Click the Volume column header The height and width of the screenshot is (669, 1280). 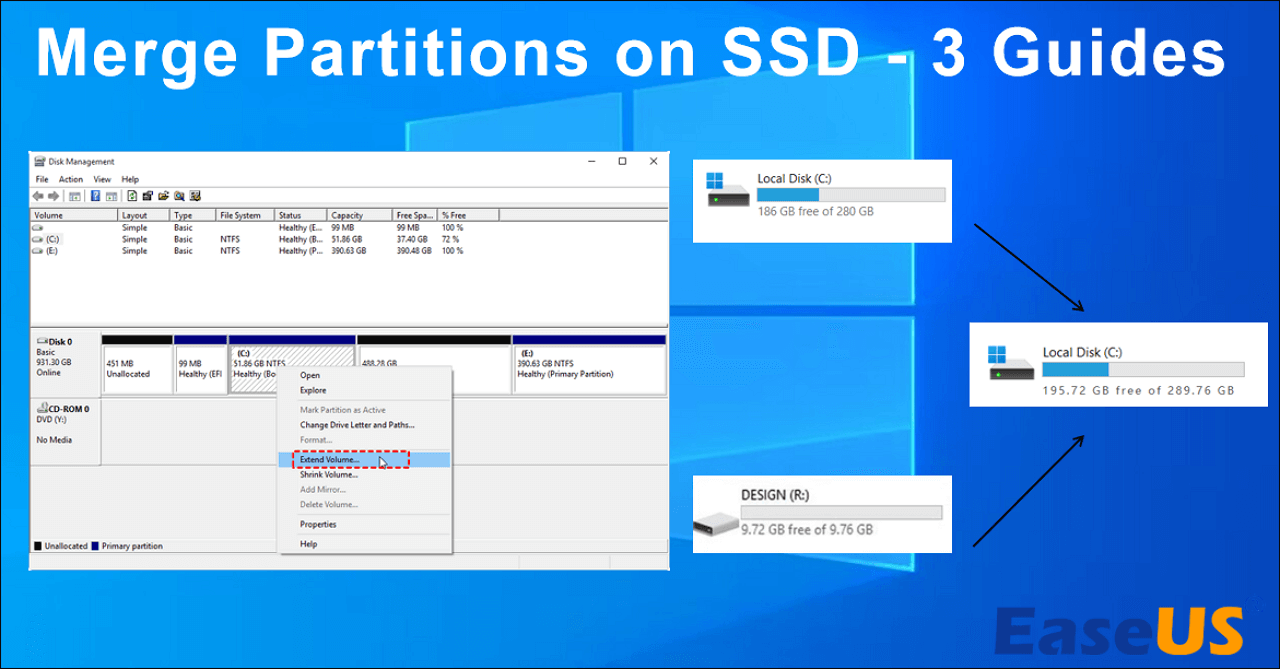pyautogui.click(x=74, y=215)
